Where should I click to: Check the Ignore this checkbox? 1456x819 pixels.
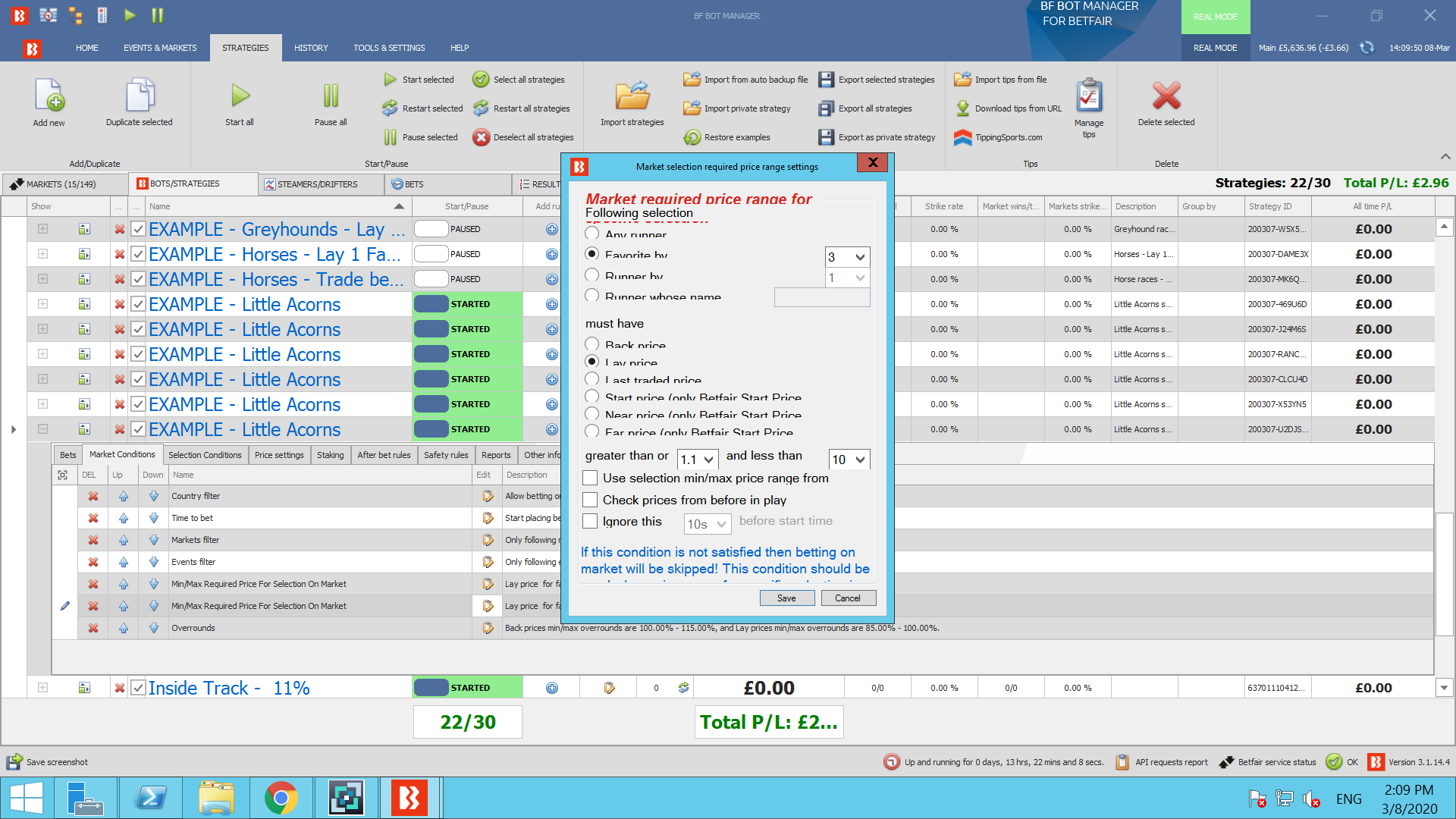(590, 522)
